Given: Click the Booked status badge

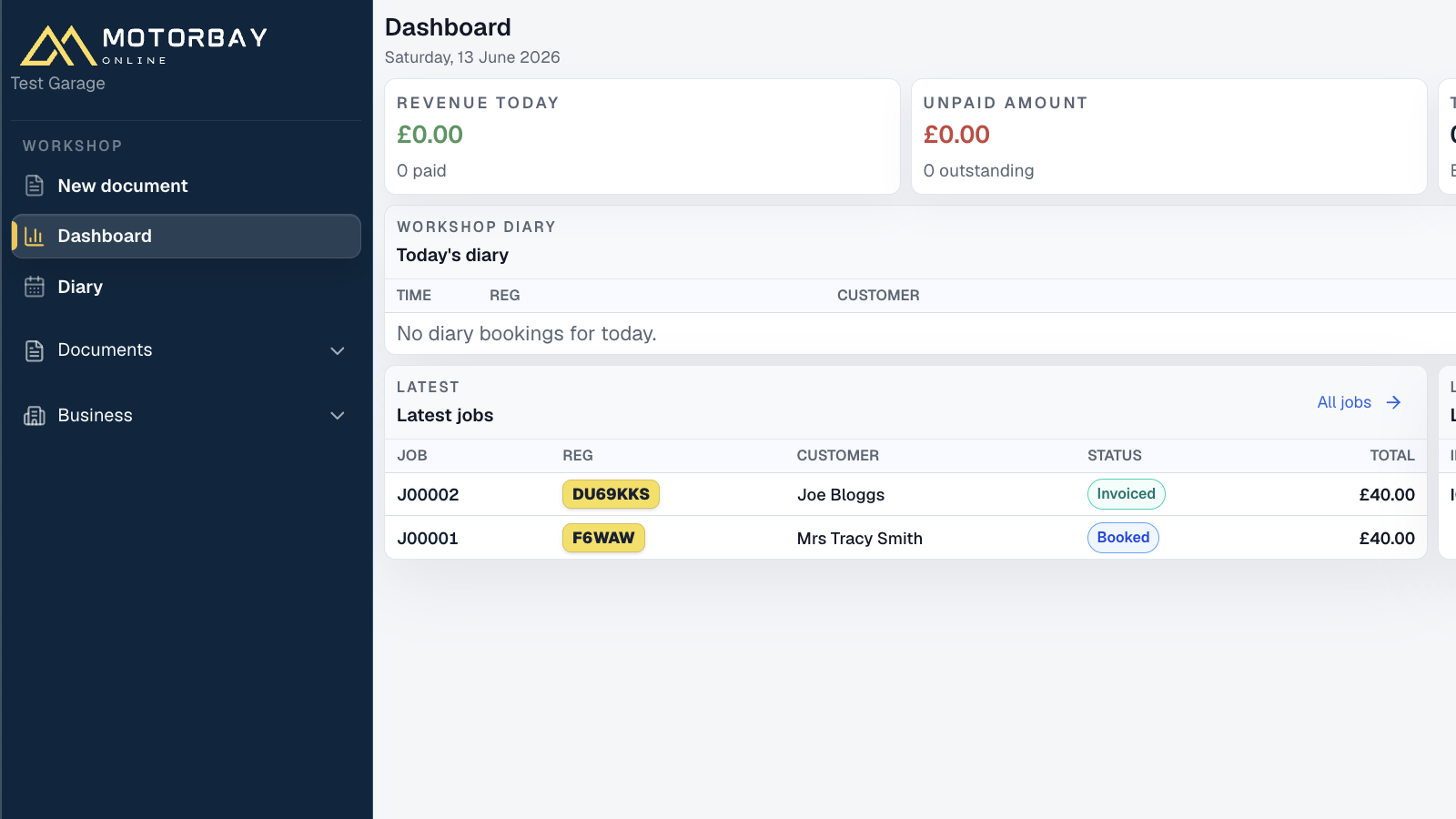Looking at the screenshot, I should [1123, 538].
